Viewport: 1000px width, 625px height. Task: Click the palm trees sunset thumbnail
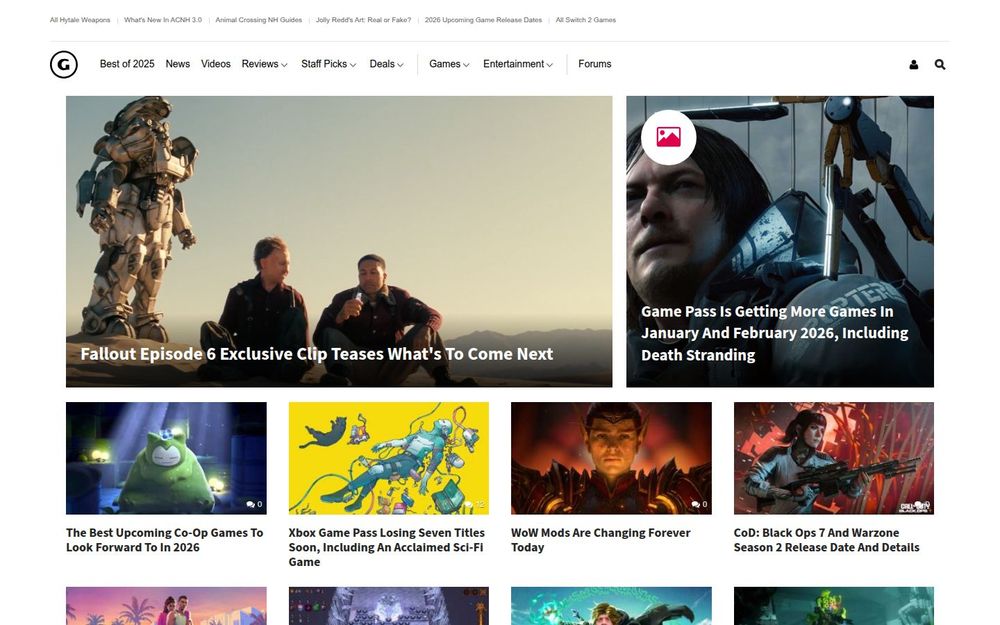[166, 606]
